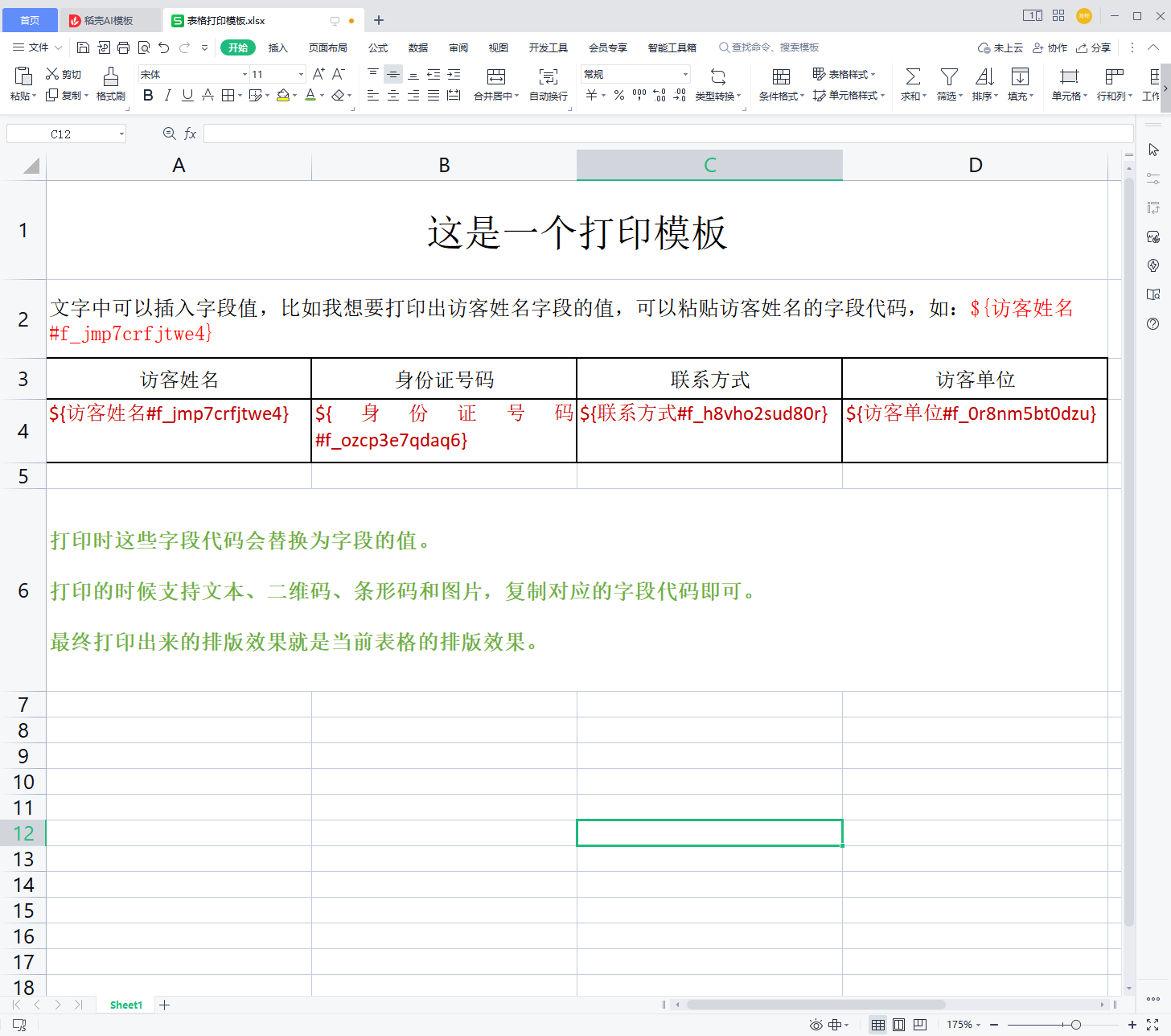1171x1036 pixels.
Task: Click the Save icon in quick access toolbar
Action: (x=83, y=47)
